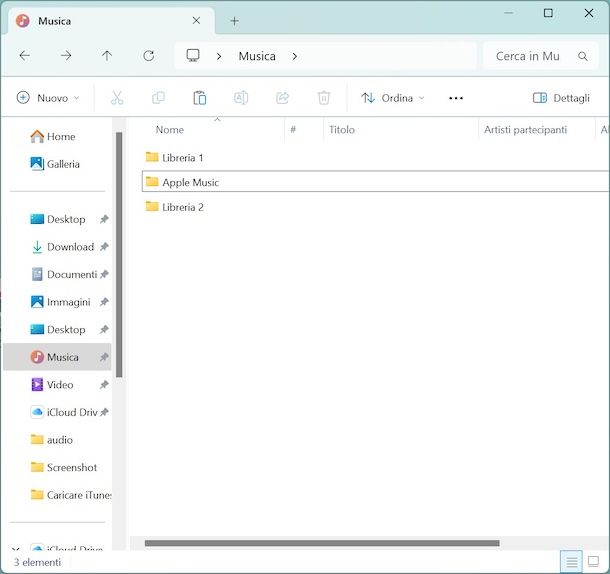The width and height of the screenshot is (610, 574).
Task: Toggle the Dettagli details pane
Action: [x=561, y=98]
